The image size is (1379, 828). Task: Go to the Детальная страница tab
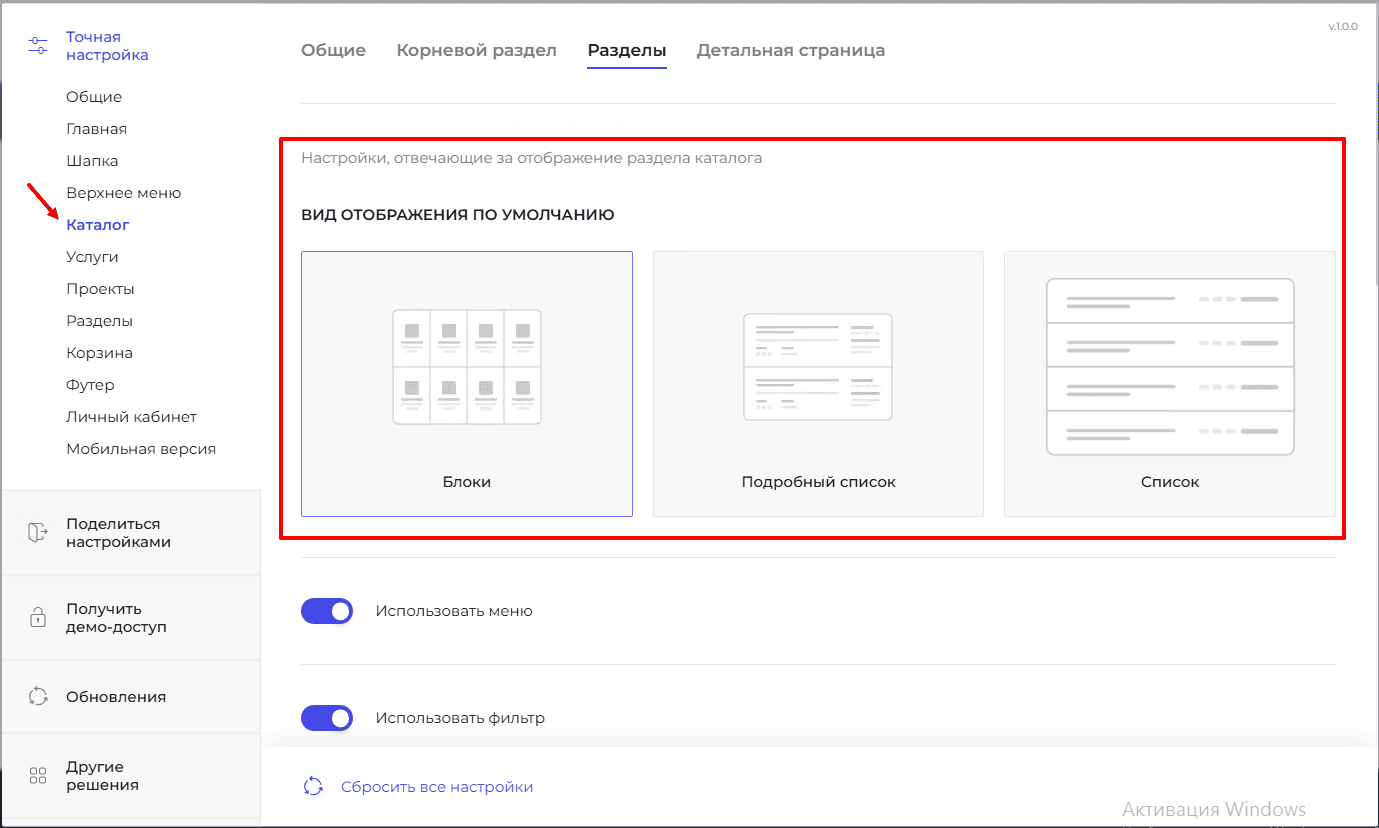[790, 50]
